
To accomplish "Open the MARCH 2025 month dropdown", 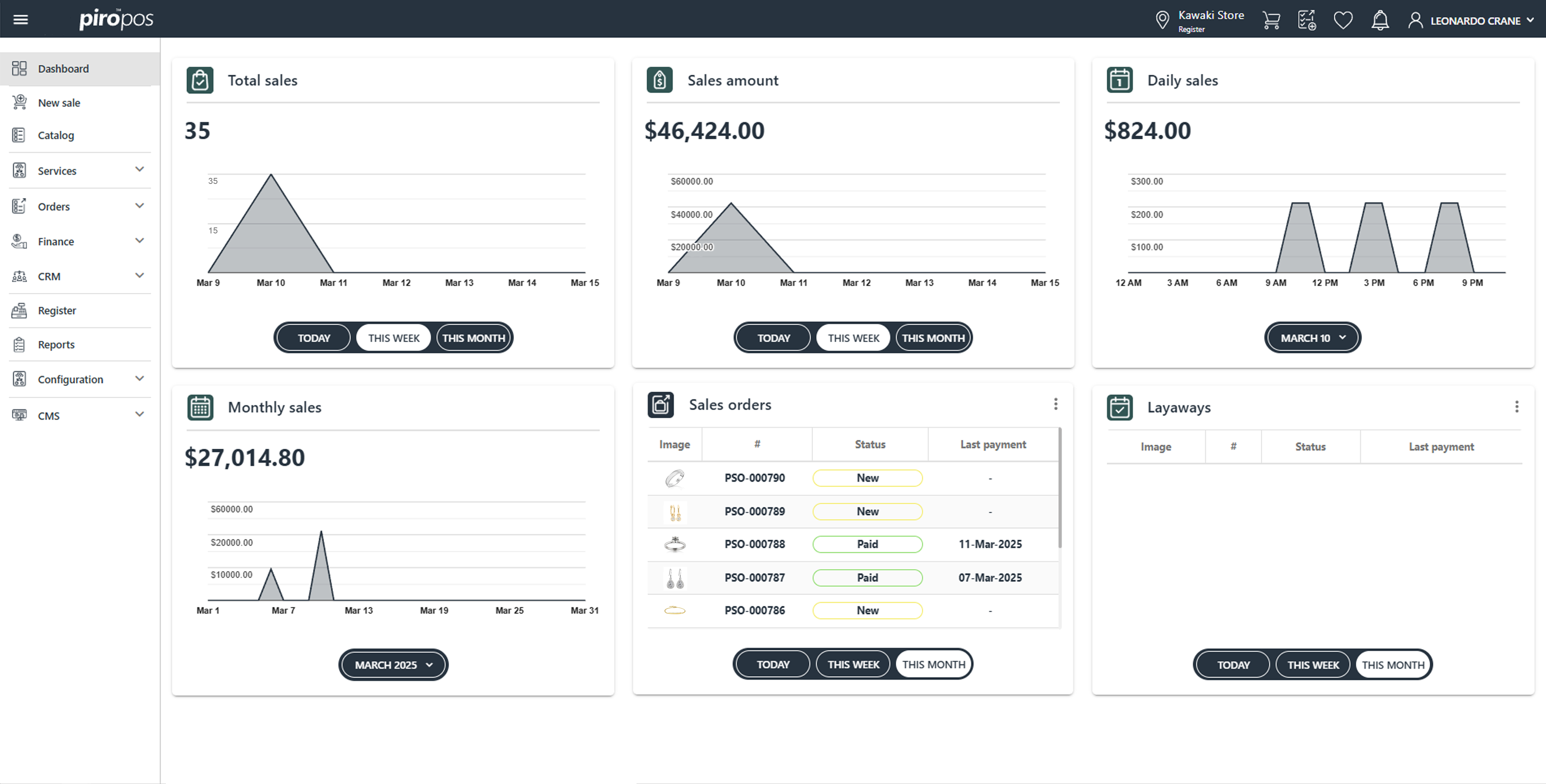I will 393,664.
